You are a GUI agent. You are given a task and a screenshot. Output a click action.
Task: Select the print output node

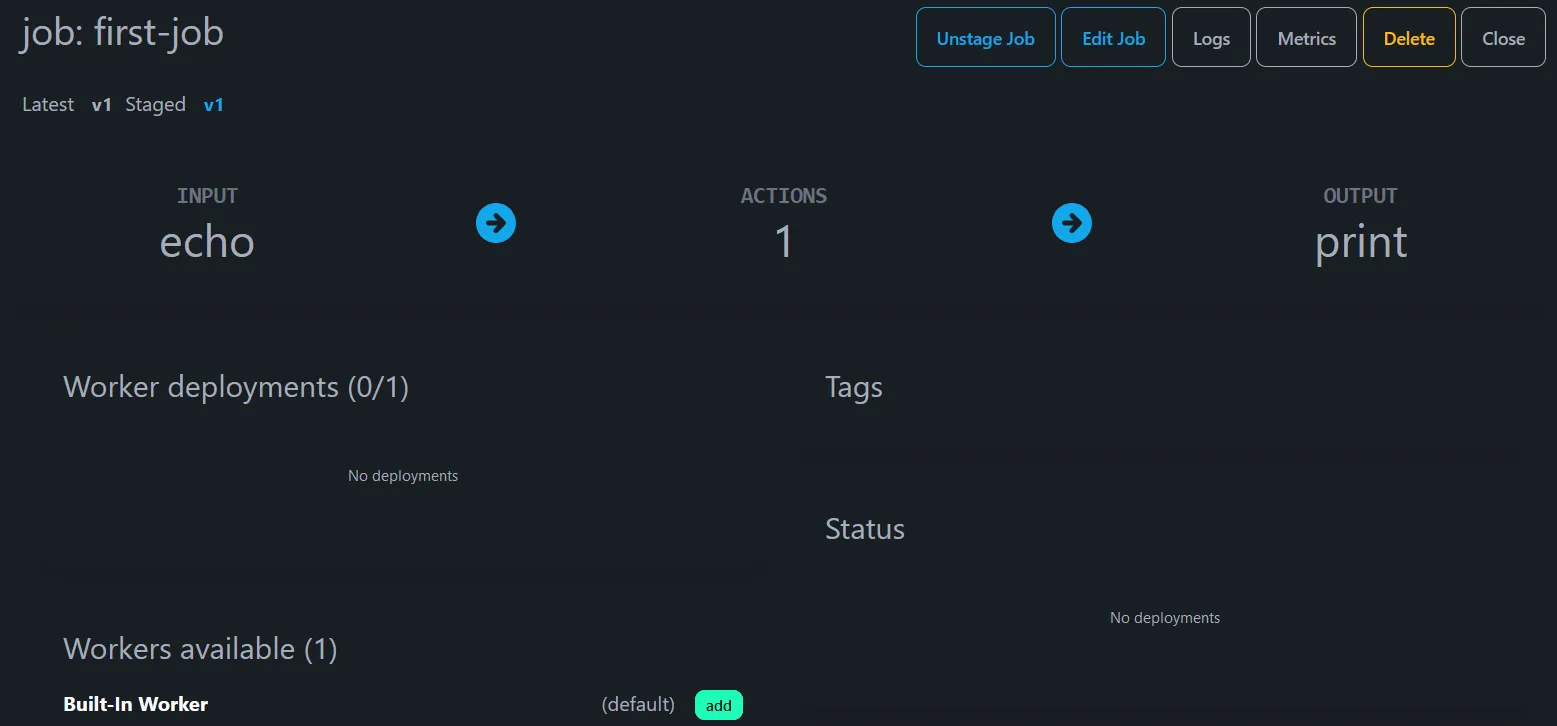point(1360,241)
